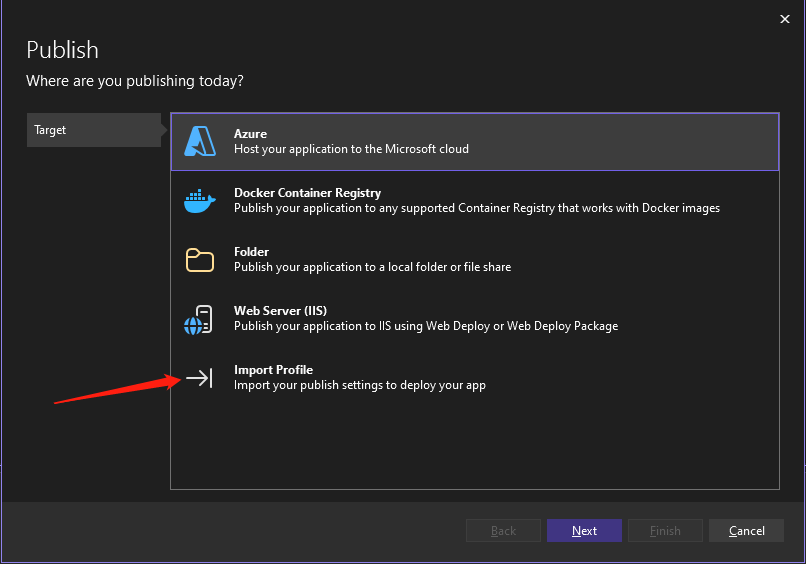The image size is (806, 564).
Task: Select the Import Profile title
Action: [273, 370]
